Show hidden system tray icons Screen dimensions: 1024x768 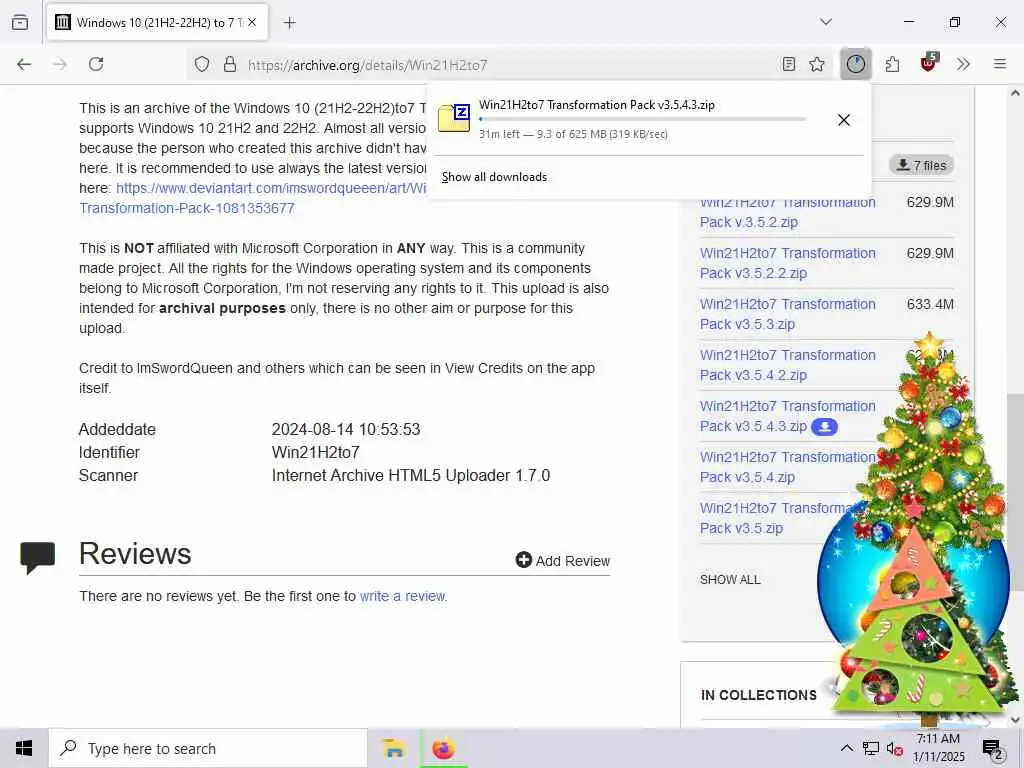[x=846, y=748]
